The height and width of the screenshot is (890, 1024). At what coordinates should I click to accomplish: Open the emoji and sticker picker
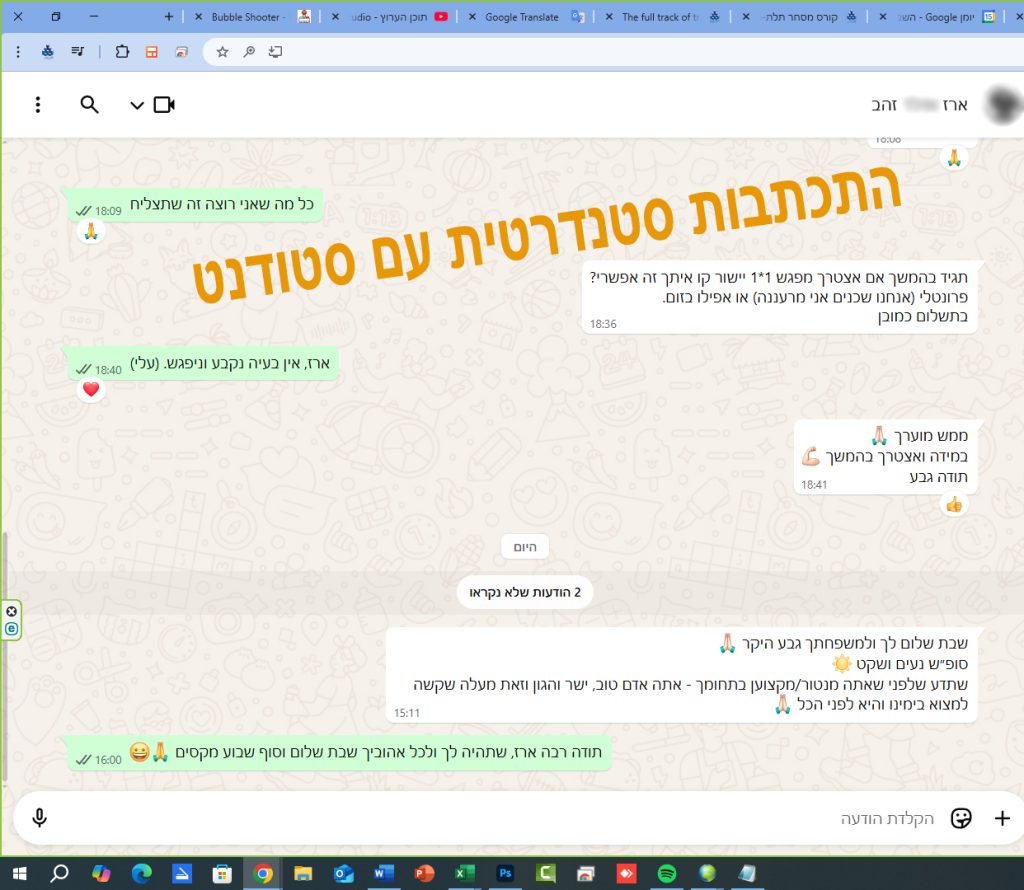pyautogui.click(x=961, y=817)
